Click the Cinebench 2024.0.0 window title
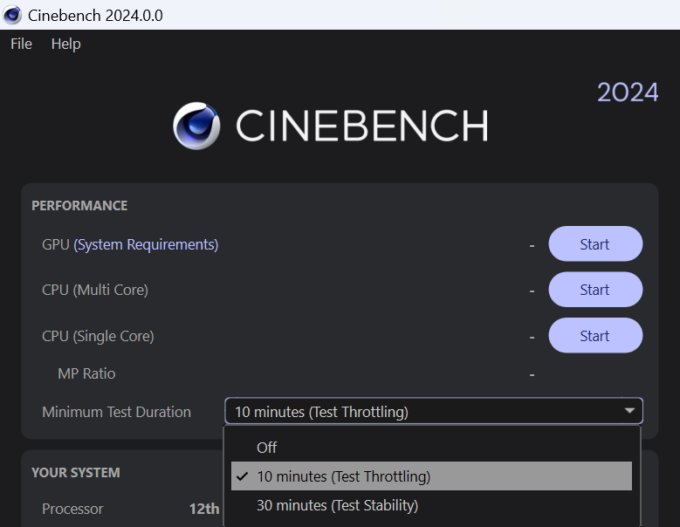This screenshot has width=680, height=527. [x=96, y=15]
